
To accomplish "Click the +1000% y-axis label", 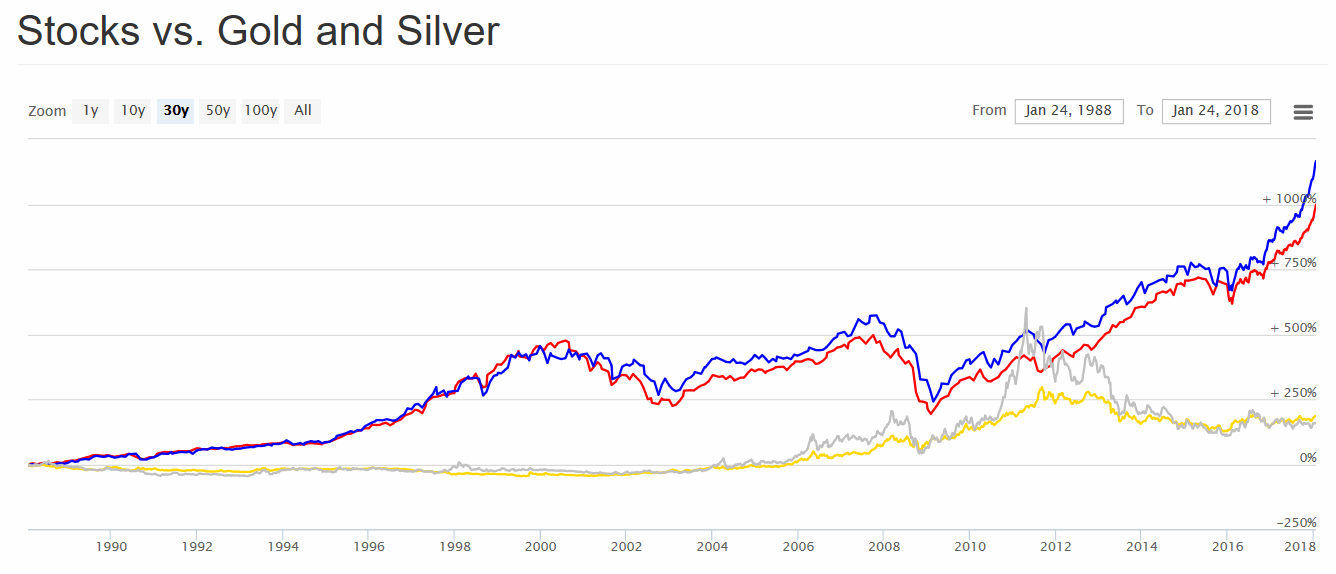I will pyautogui.click(x=1289, y=199).
